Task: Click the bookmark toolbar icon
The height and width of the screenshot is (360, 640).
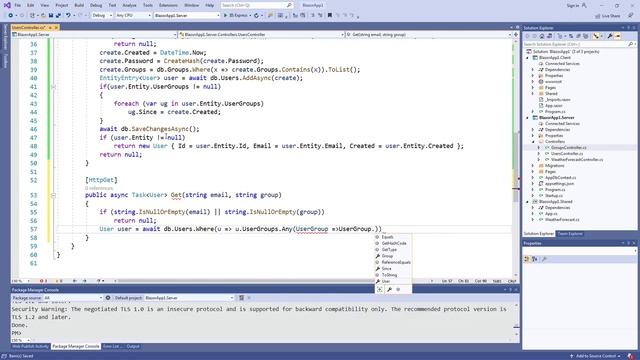Action: coord(330,16)
